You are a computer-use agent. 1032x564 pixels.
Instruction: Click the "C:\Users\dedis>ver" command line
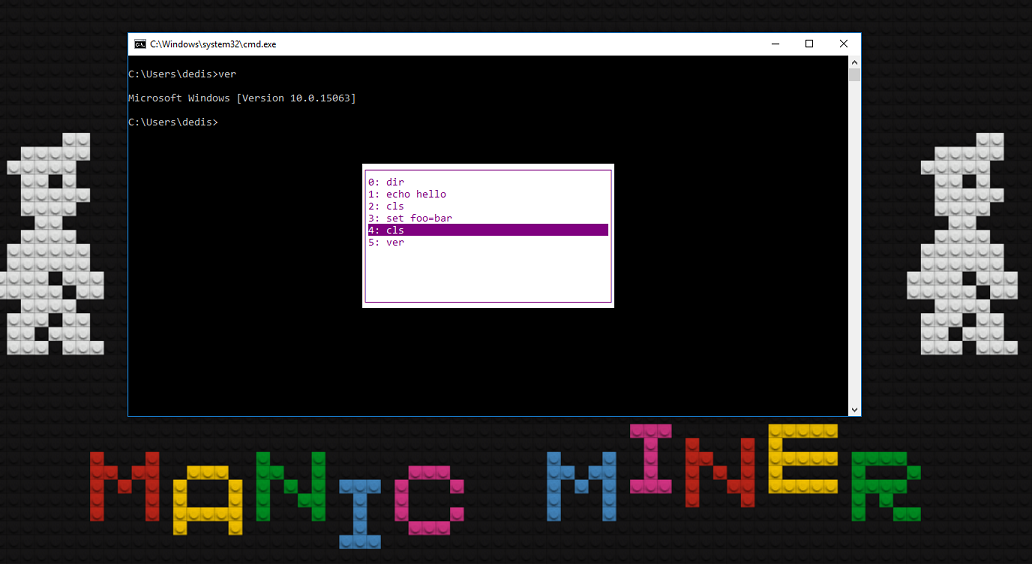(x=182, y=74)
